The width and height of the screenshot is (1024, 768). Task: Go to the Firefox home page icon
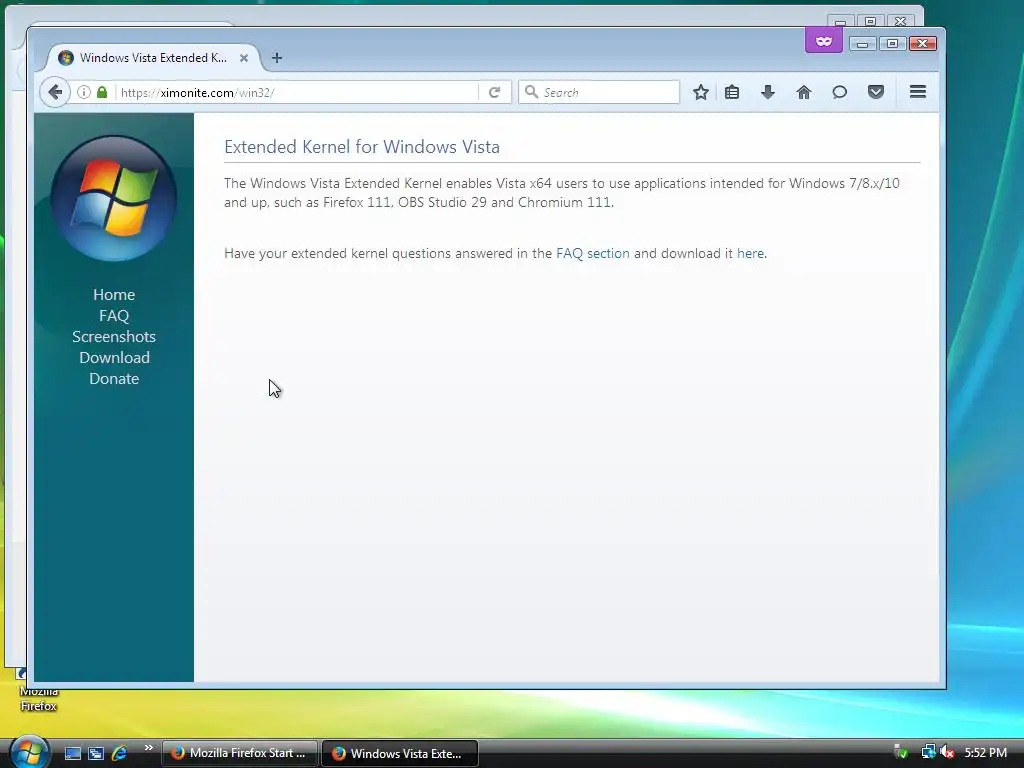(804, 92)
